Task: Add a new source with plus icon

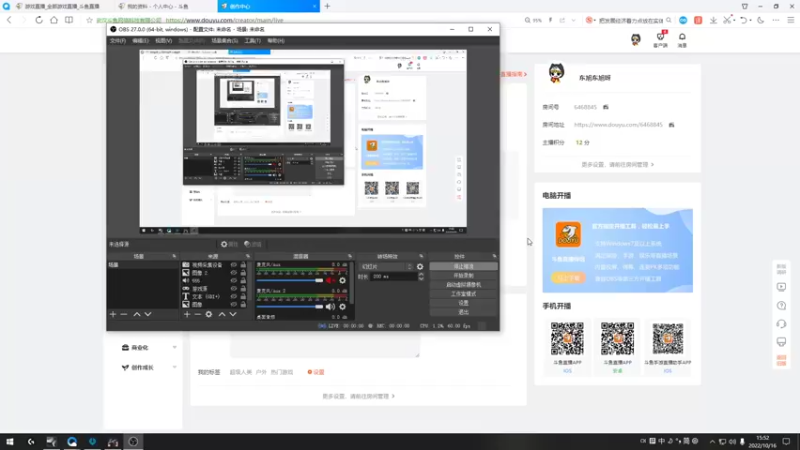Action: point(187,314)
